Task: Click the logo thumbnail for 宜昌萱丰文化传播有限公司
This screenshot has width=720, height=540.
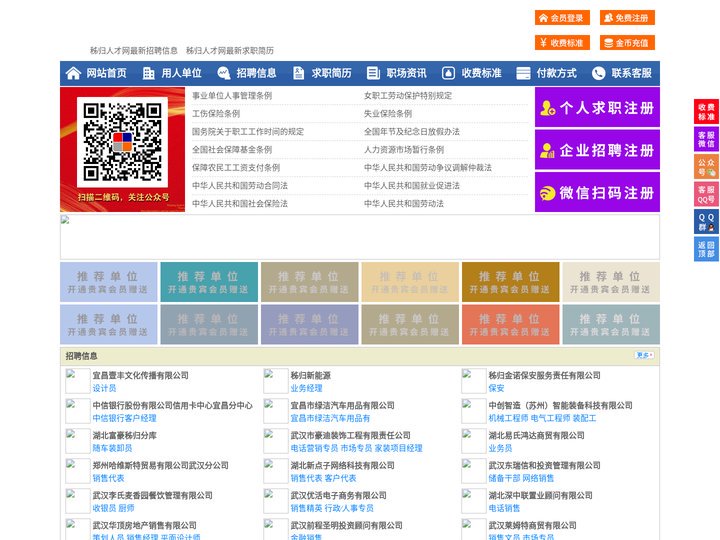Action: [x=78, y=381]
